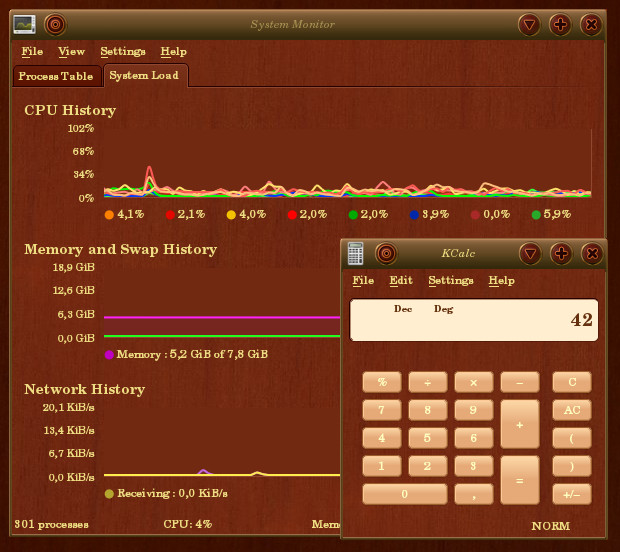620x552 pixels.
Task: Click digit 3 on the KCalc keypad
Action: point(474,466)
